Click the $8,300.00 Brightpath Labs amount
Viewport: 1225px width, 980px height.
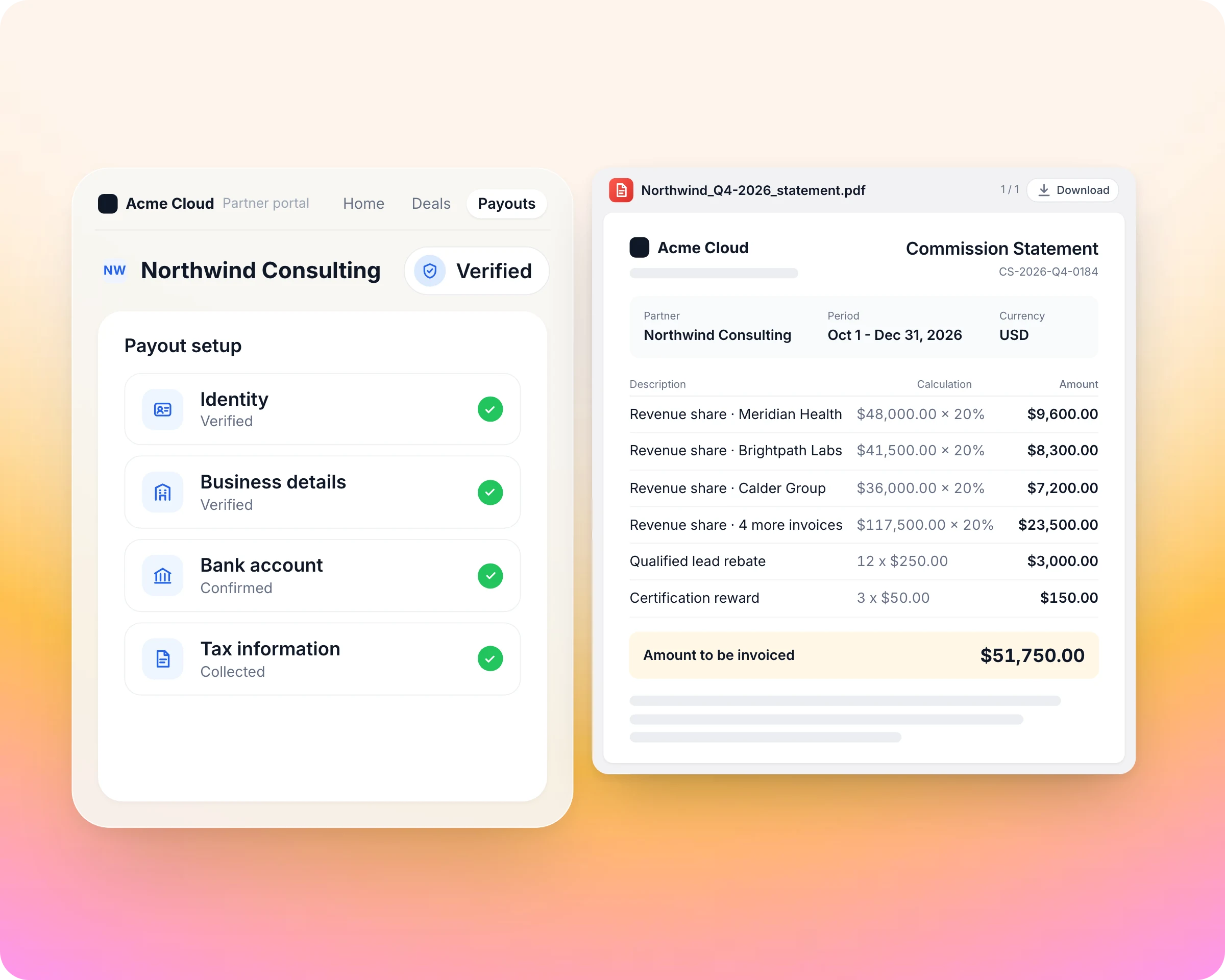[1063, 451]
